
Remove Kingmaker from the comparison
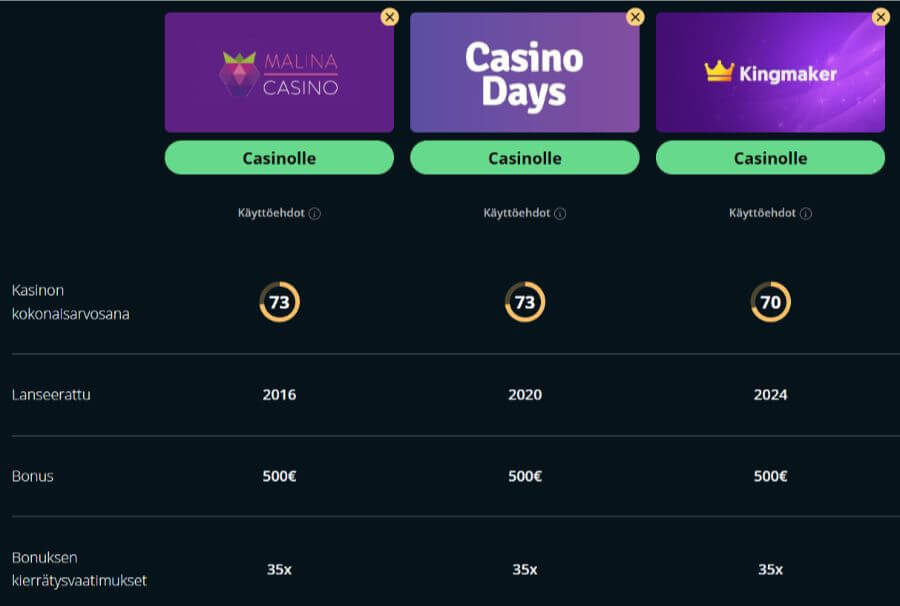point(881,17)
